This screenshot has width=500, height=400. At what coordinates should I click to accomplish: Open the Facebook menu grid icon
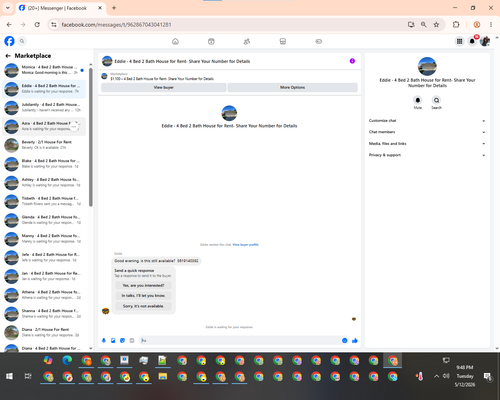[x=459, y=41]
